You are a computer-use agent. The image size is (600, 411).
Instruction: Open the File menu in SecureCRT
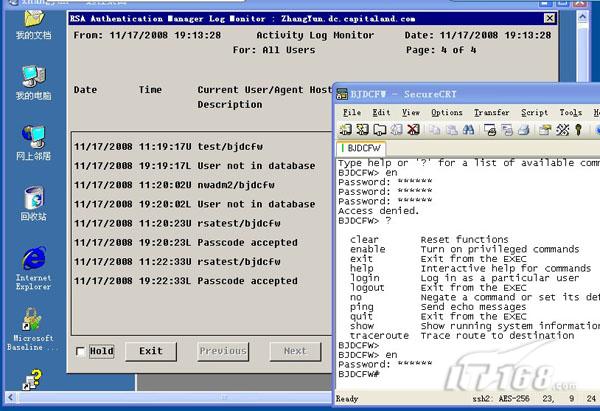point(352,113)
